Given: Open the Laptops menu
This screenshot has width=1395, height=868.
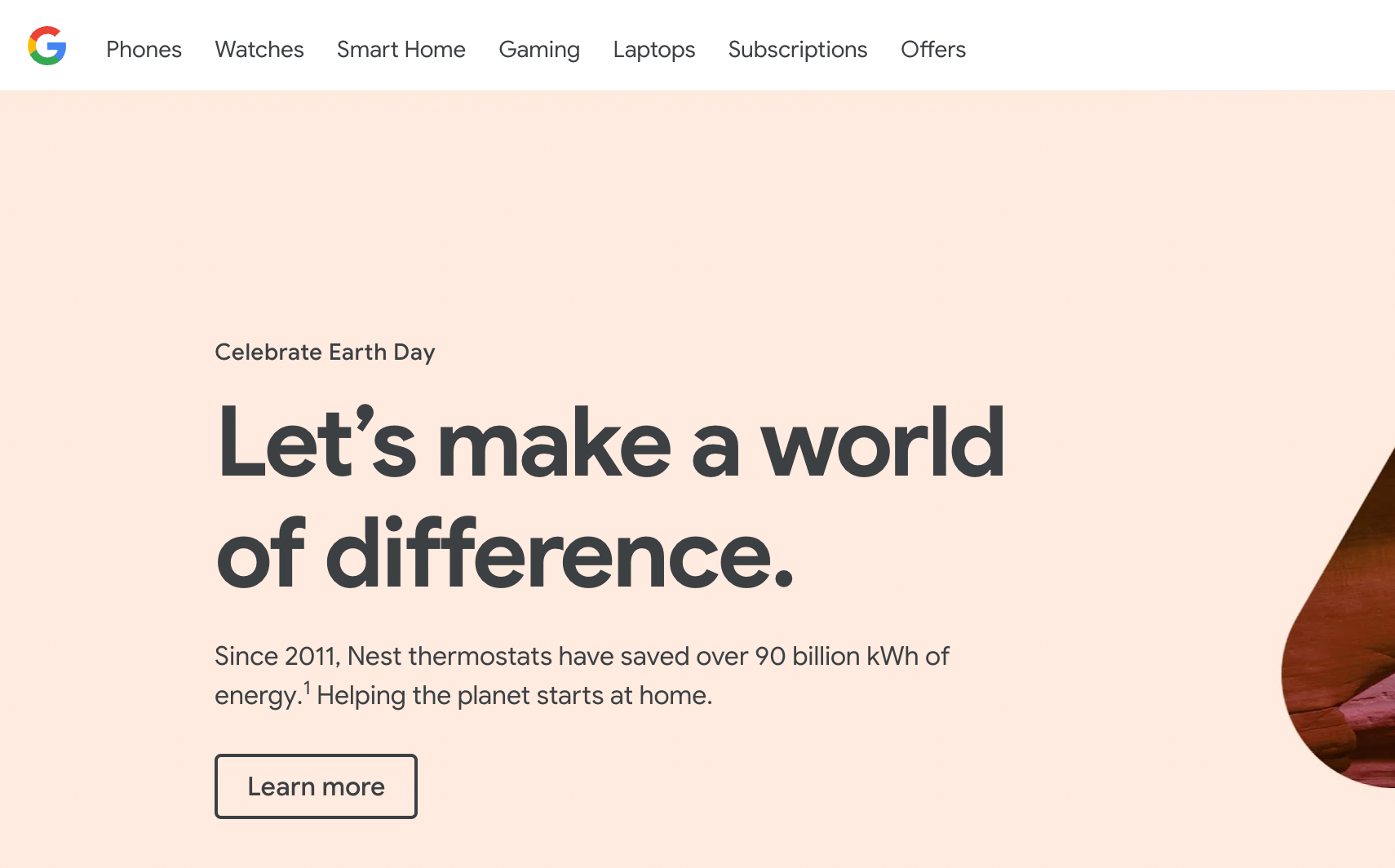Looking at the screenshot, I should coord(653,49).
